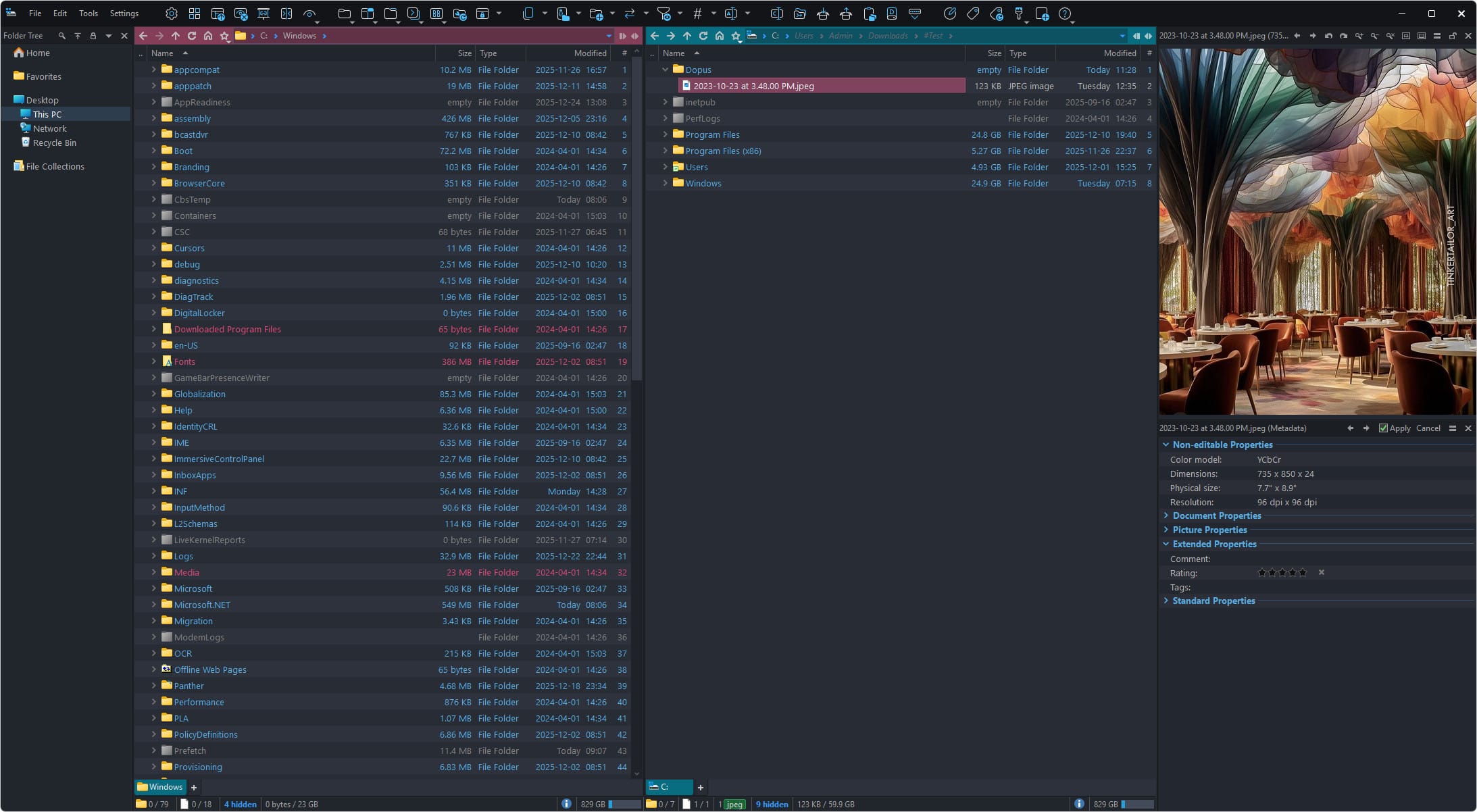Refresh the left Windows file pane

pyautogui.click(x=192, y=36)
